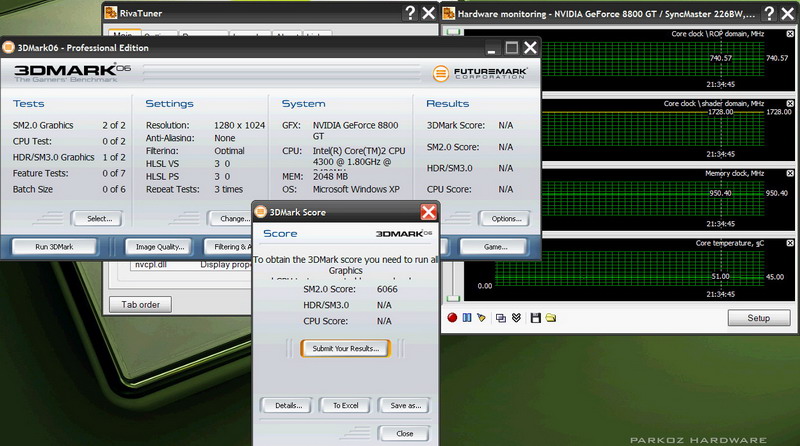This screenshot has width=800, height=446.
Task: Pause monitoring with the blue pause icon
Action: coord(467,317)
